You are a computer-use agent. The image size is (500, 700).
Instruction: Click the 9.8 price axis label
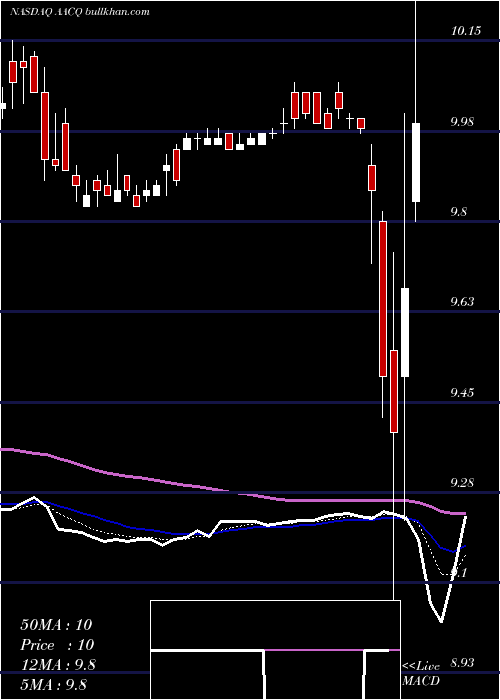460,212
